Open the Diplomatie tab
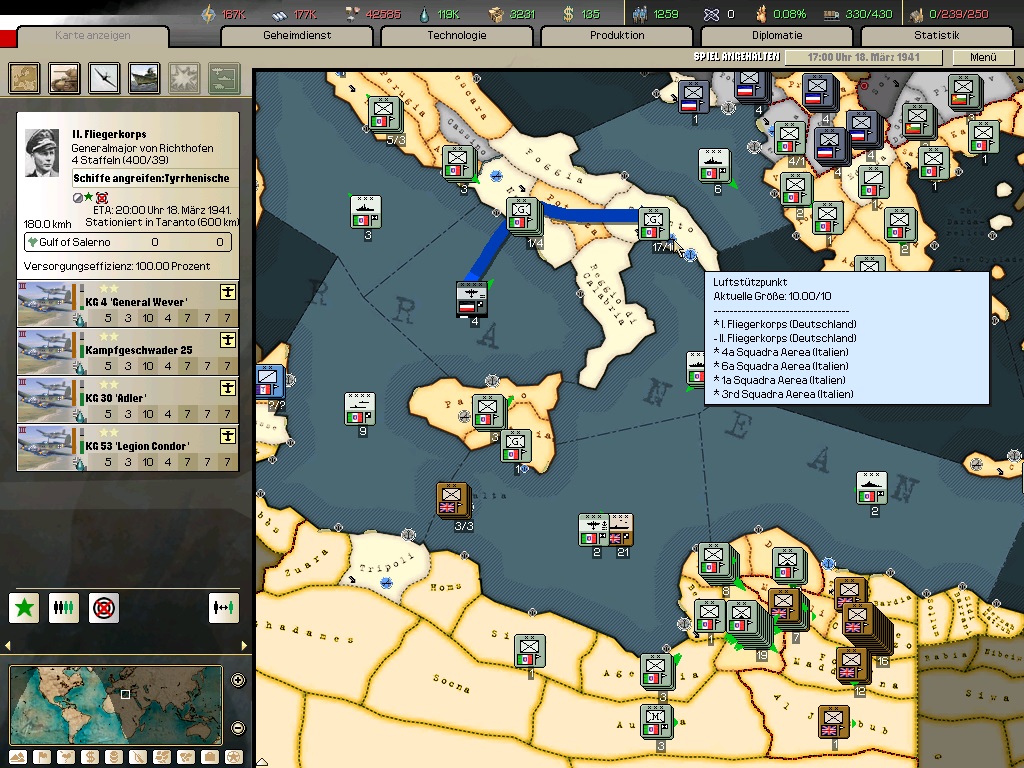This screenshot has height=768, width=1024. click(x=777, y=35)
